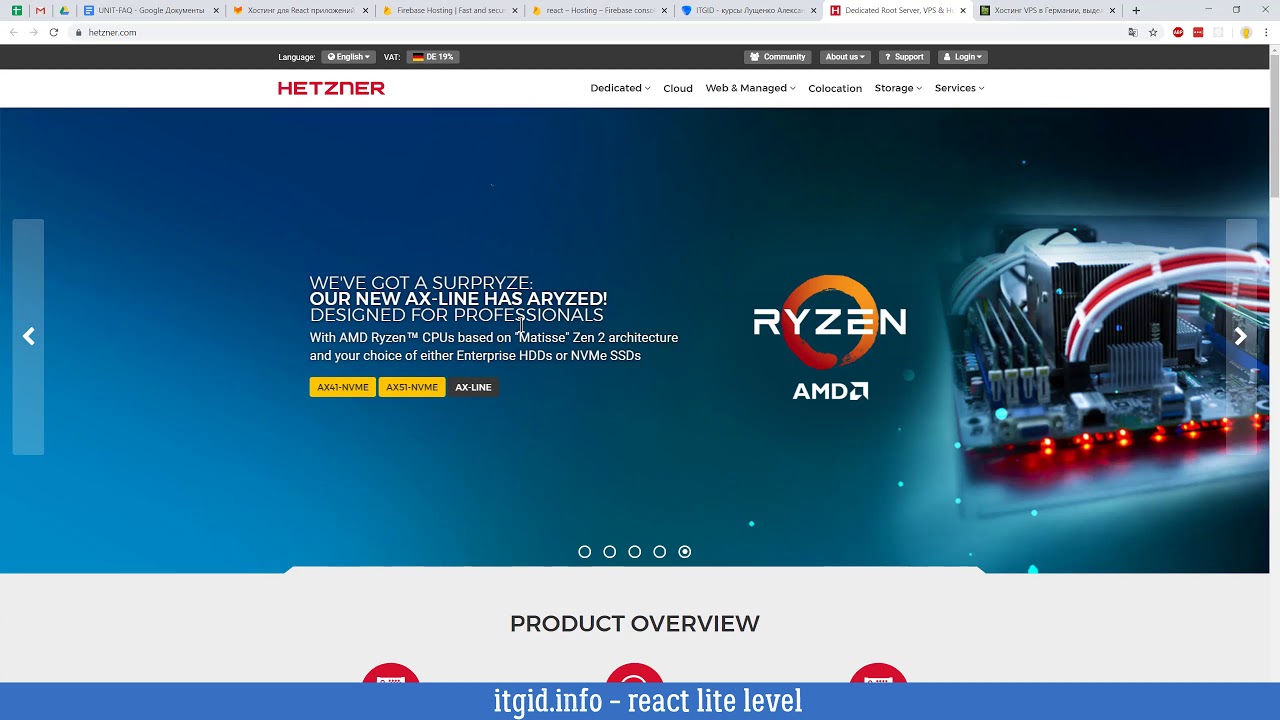The image size is (1280, 720).
Task: Click the Community button
Action: click(x=778, y=57)
